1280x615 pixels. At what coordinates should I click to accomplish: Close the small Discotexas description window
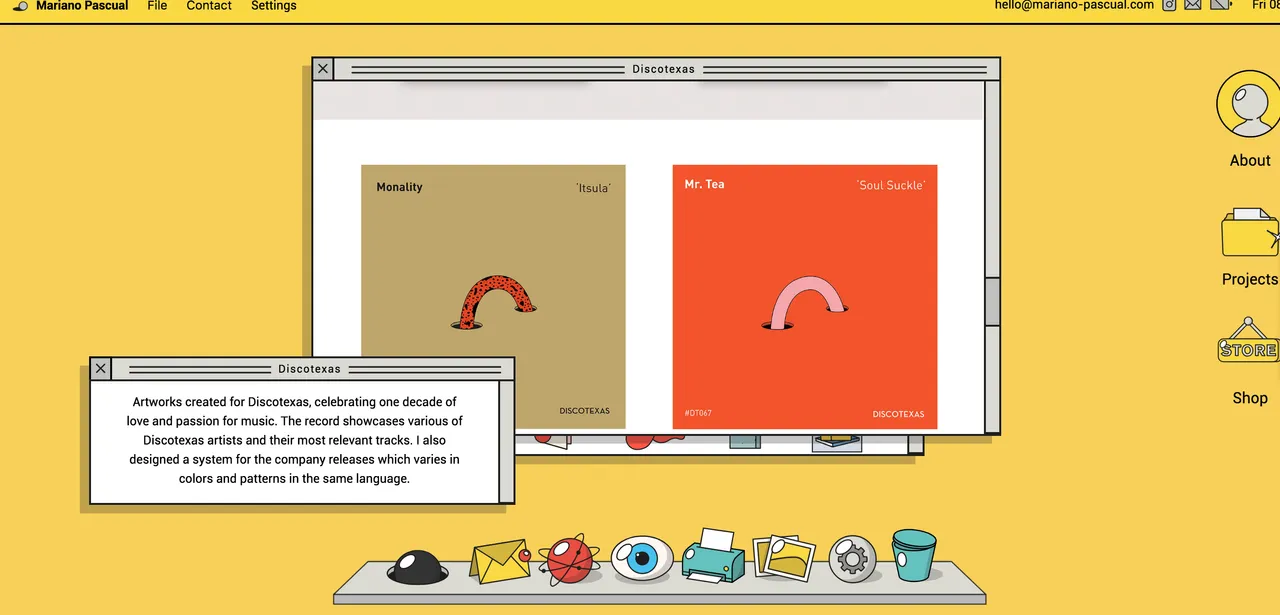coord(100,369)
